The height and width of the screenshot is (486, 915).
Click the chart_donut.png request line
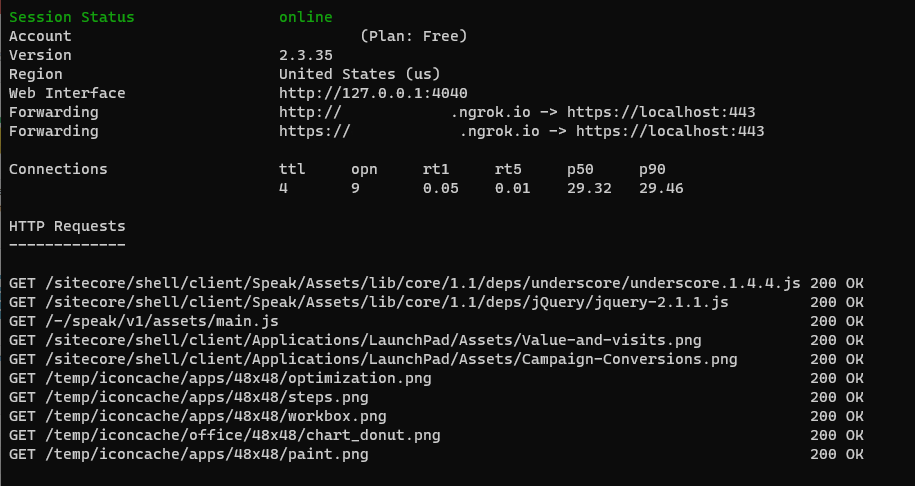224,435
